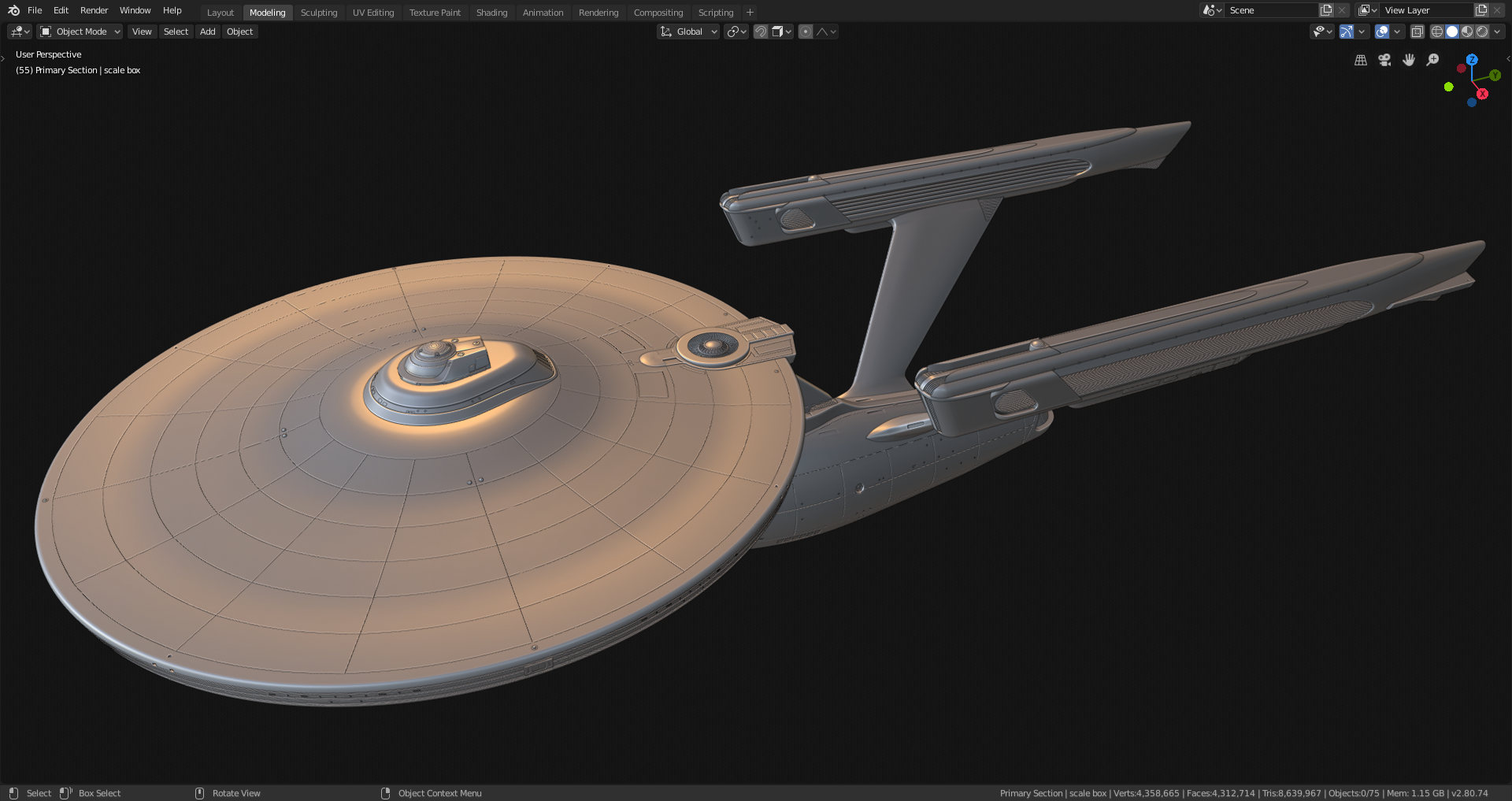The width and height of the screenshot is (1512, 801).
Task: Open the editor type dropdown
Action: point(20,32)
